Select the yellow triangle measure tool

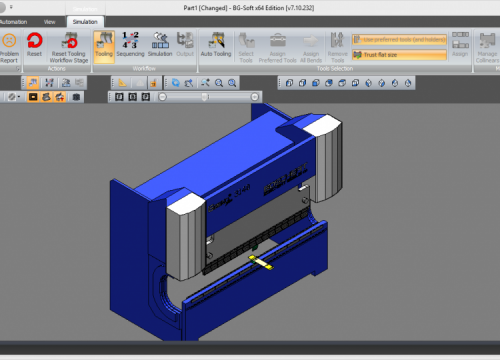click(x=122, y=83)
